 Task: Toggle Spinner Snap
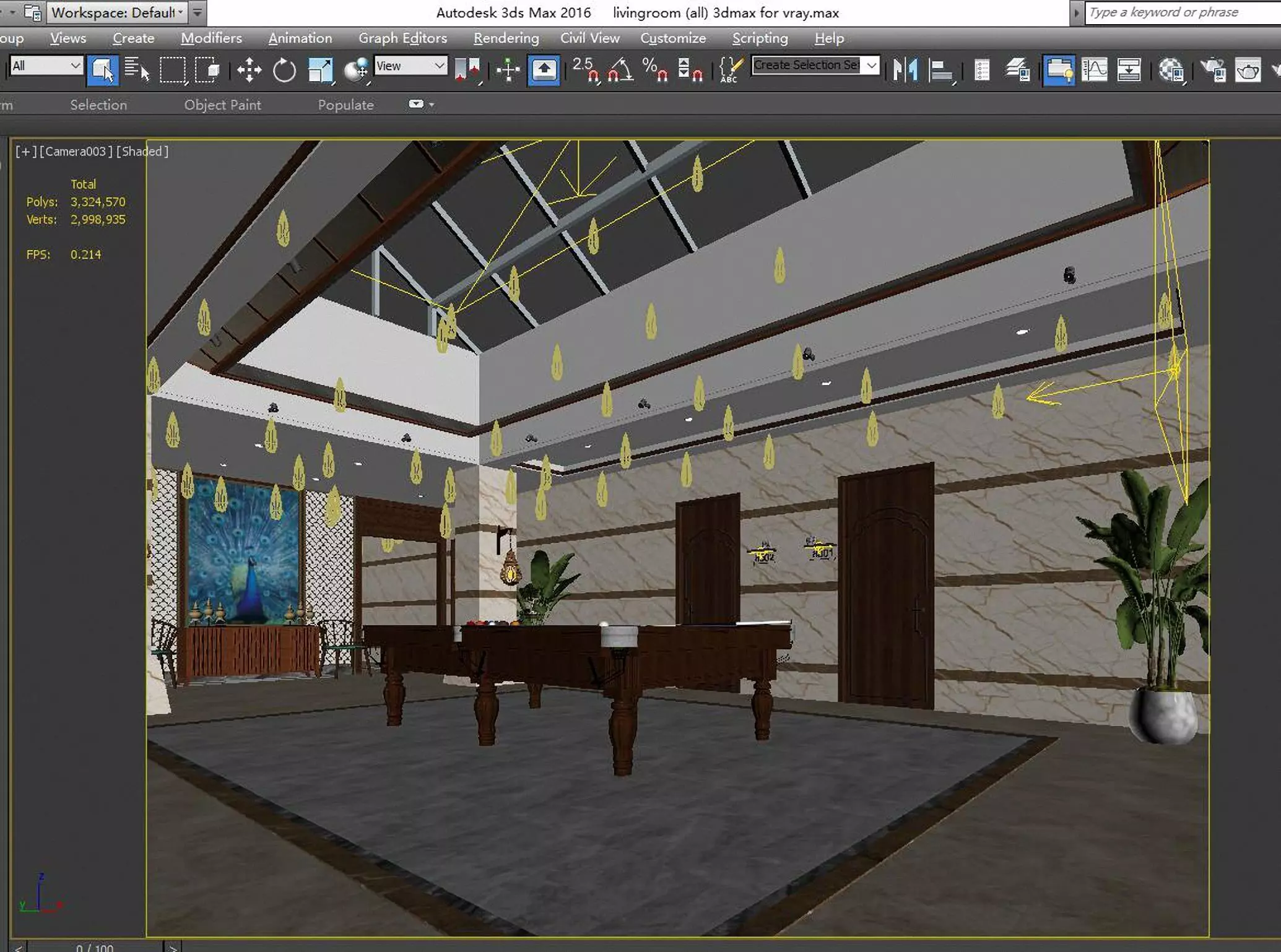point(690,69)
